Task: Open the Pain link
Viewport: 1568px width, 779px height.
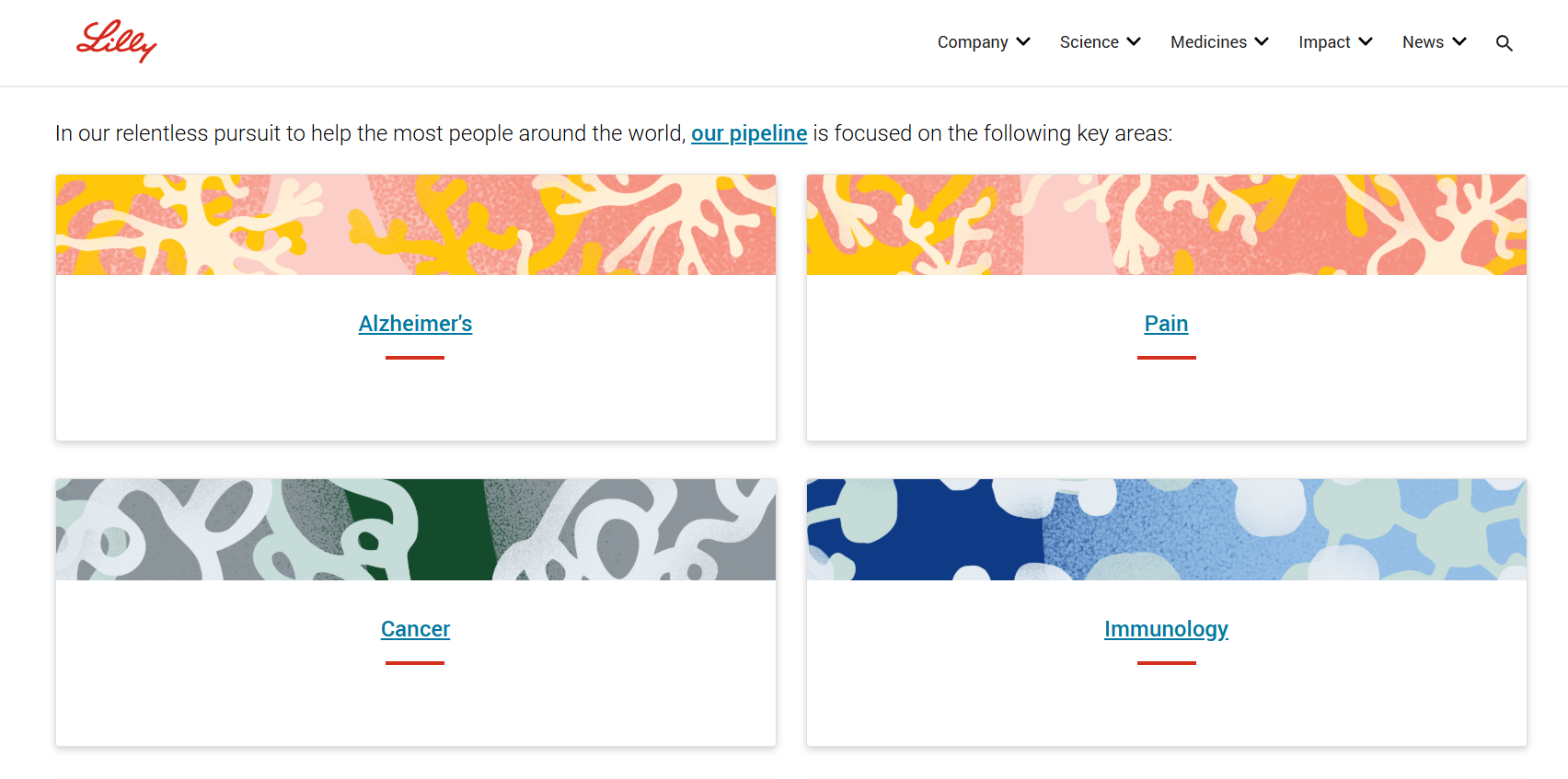Action: click(x=1166, y=324)
